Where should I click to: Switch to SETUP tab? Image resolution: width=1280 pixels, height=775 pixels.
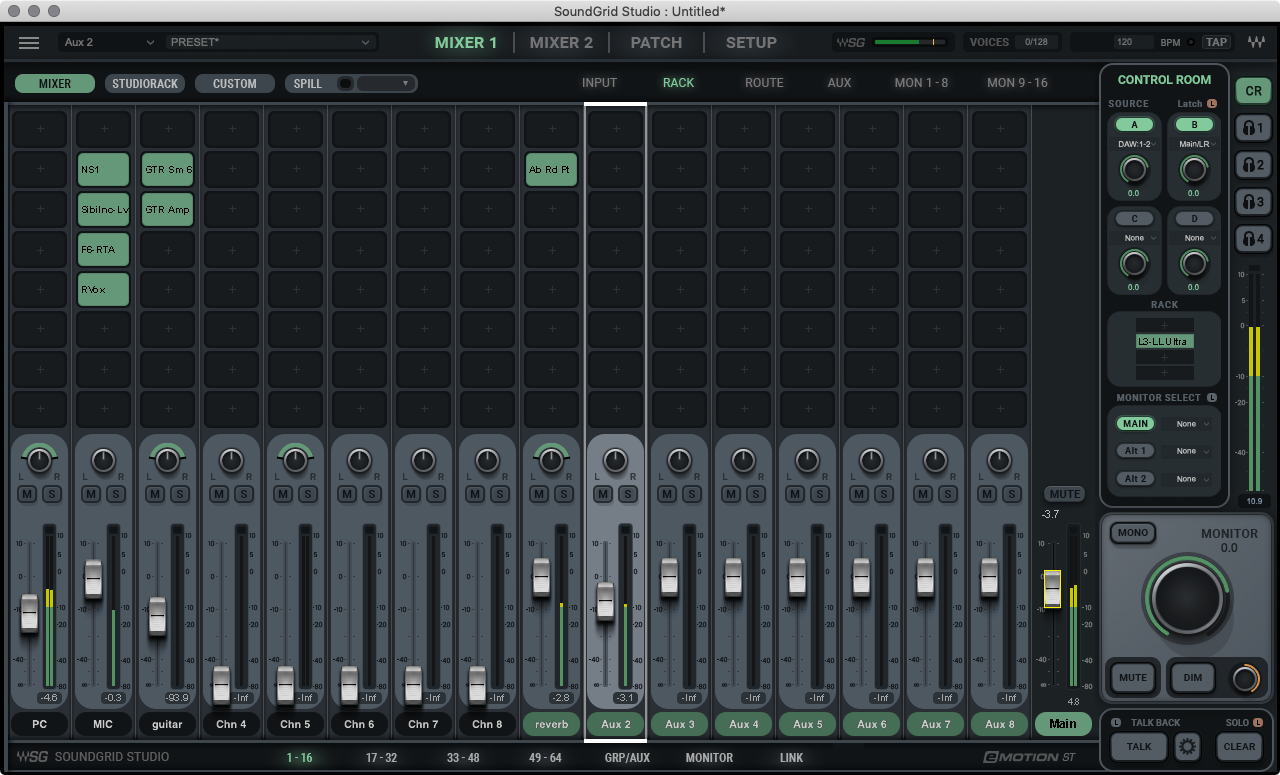click(751, 42)
